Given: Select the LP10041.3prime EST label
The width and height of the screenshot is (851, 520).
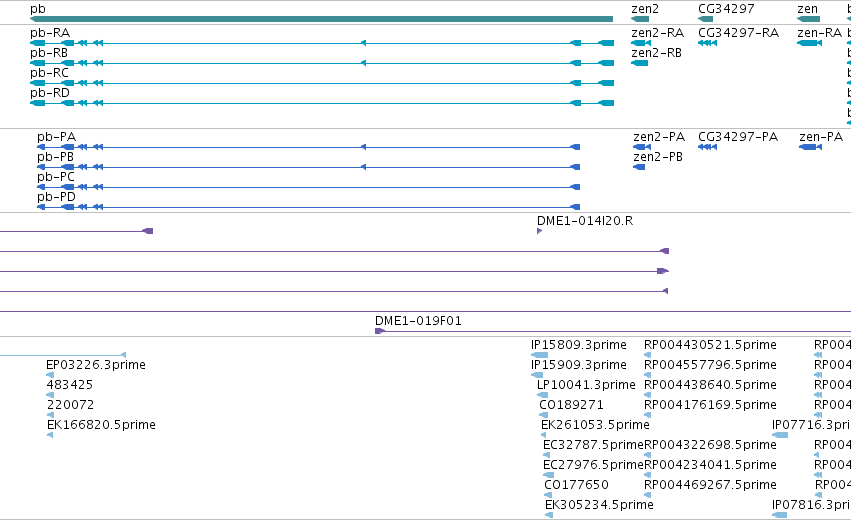Looking at the screenshot, I should coord(586,385).
